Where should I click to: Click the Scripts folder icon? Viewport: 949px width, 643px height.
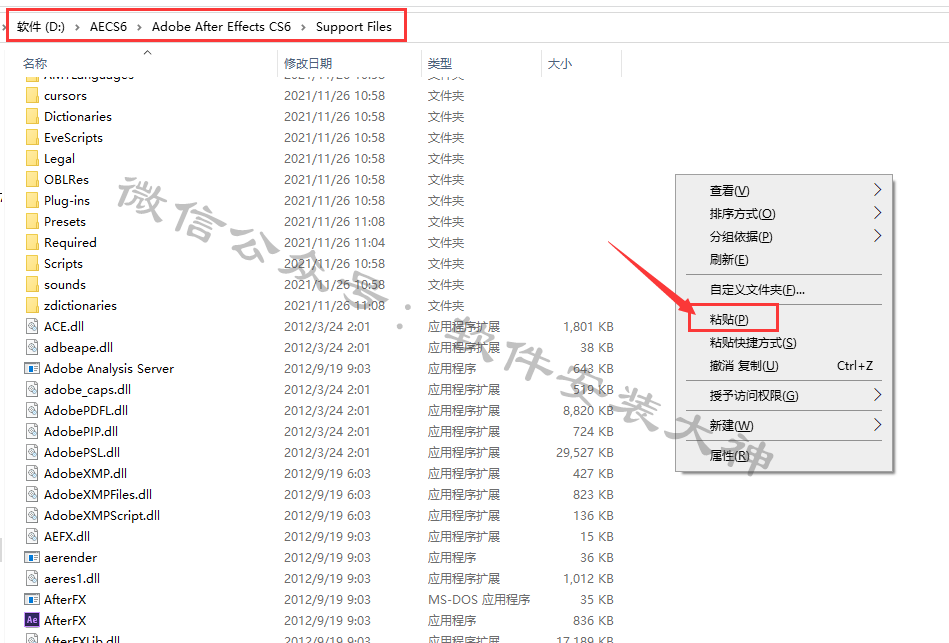32,263
